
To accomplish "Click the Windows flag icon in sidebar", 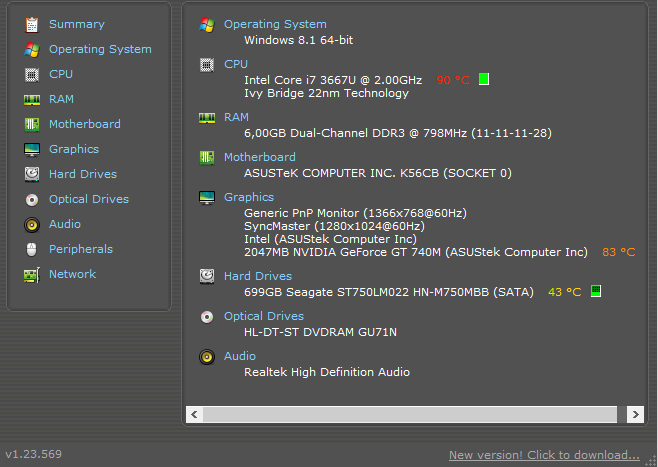I will click(32, 50).
